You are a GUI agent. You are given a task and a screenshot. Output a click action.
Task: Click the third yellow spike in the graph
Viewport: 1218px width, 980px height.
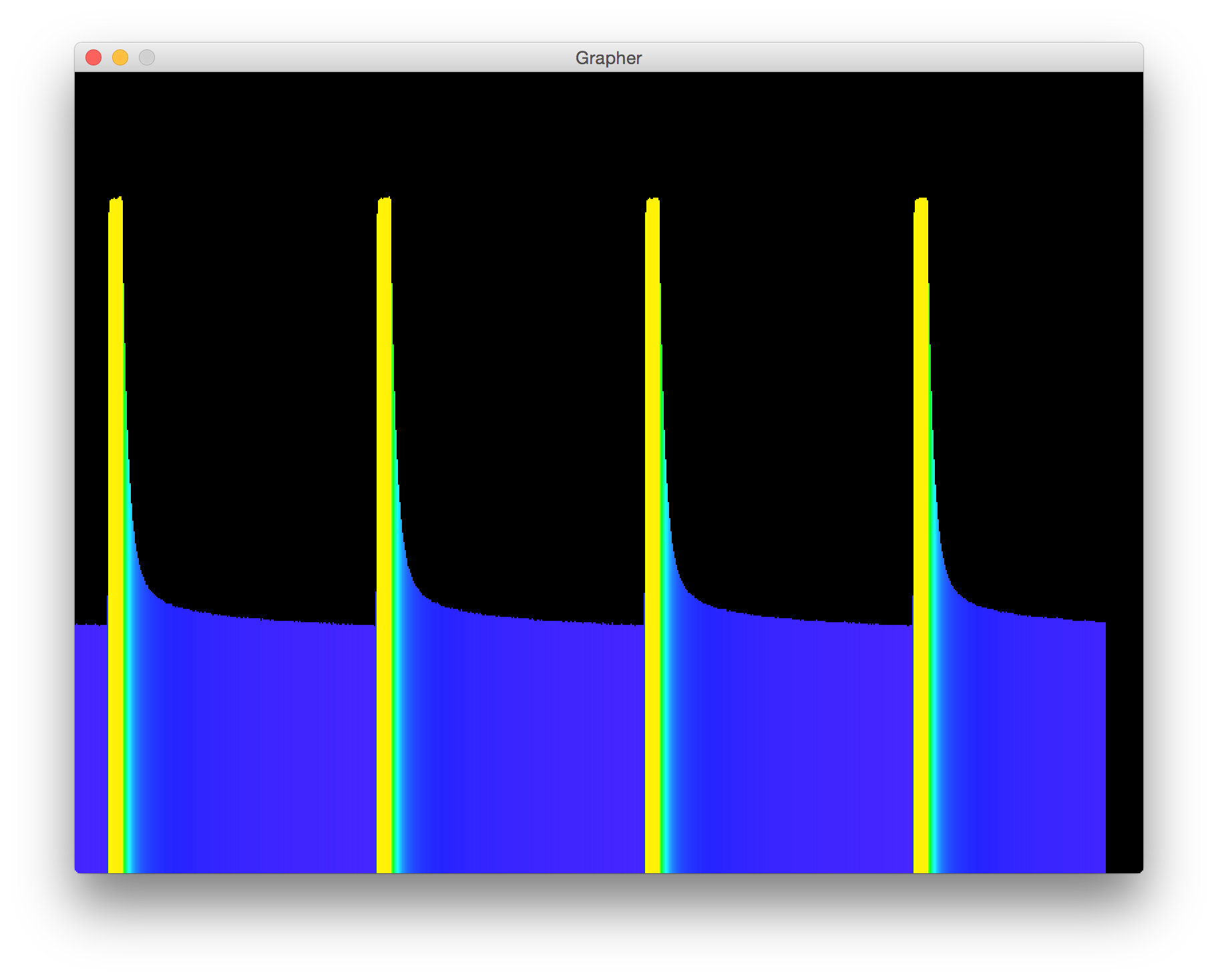(653, 534)
